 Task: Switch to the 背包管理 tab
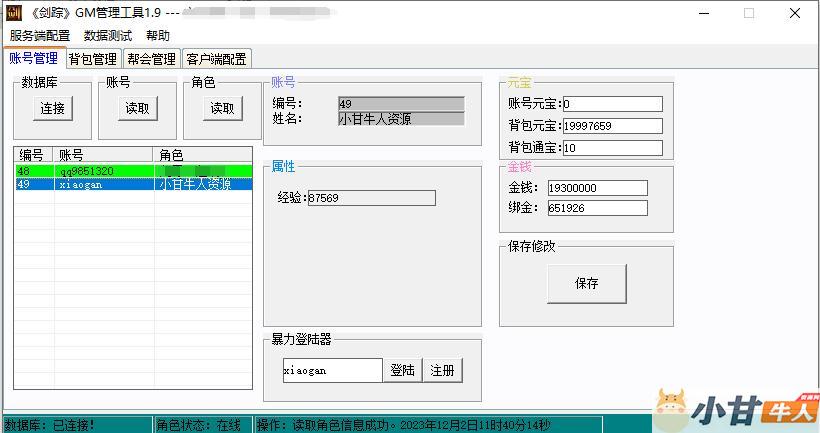(x=93, y=59)
